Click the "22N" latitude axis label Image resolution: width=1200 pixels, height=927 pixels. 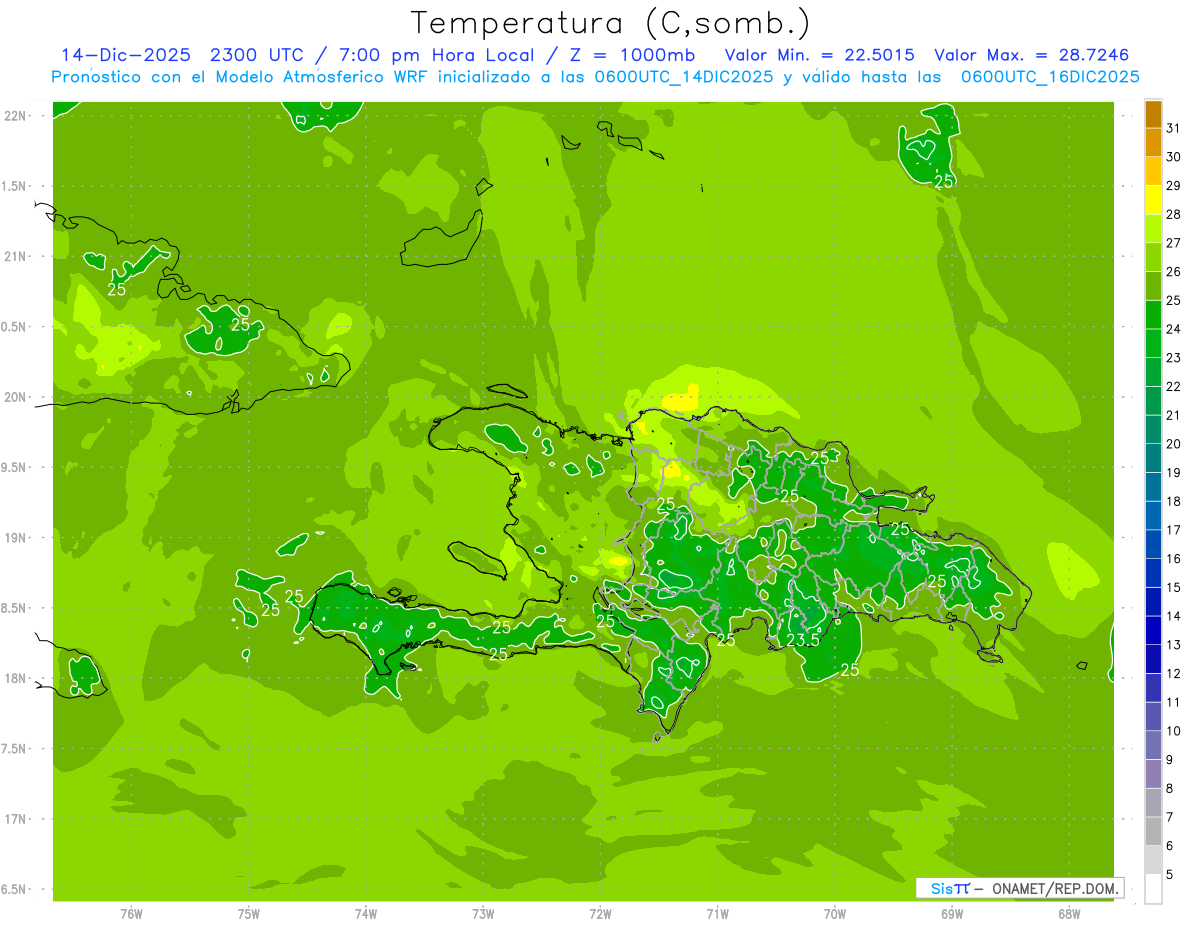(x=16, y=116)
